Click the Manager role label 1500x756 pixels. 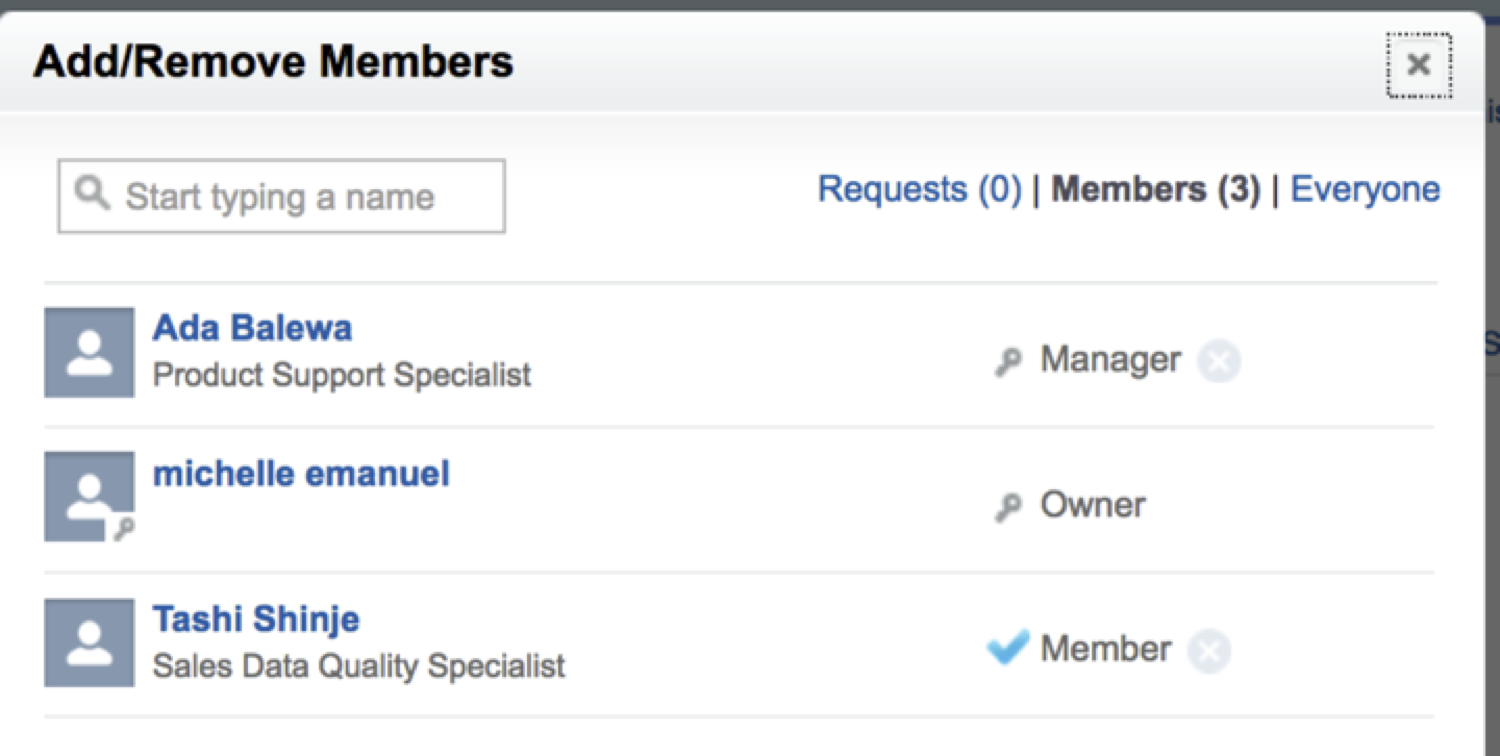(1110, 360)
